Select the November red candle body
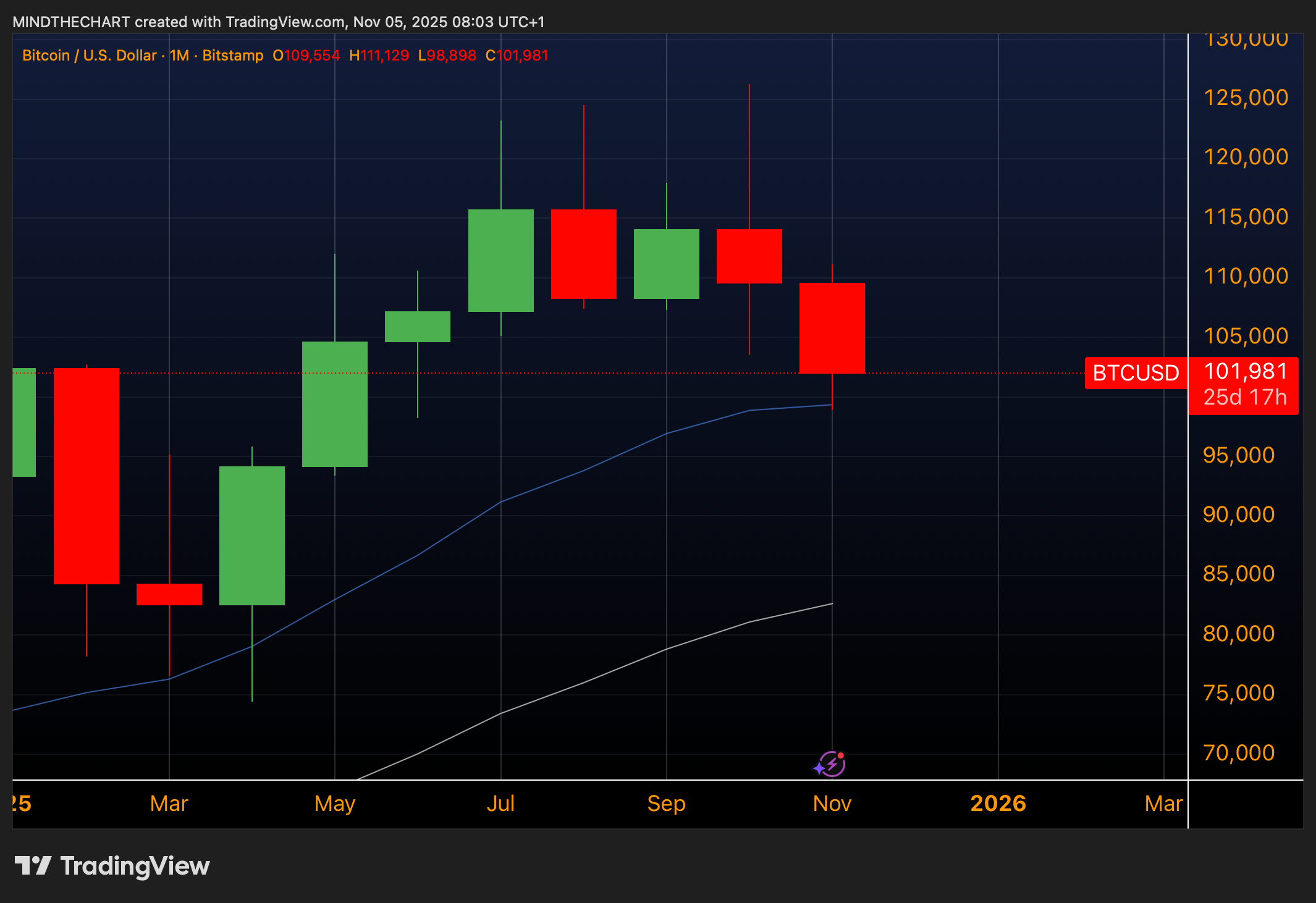 pyautogui.click(x=832, y=328)
